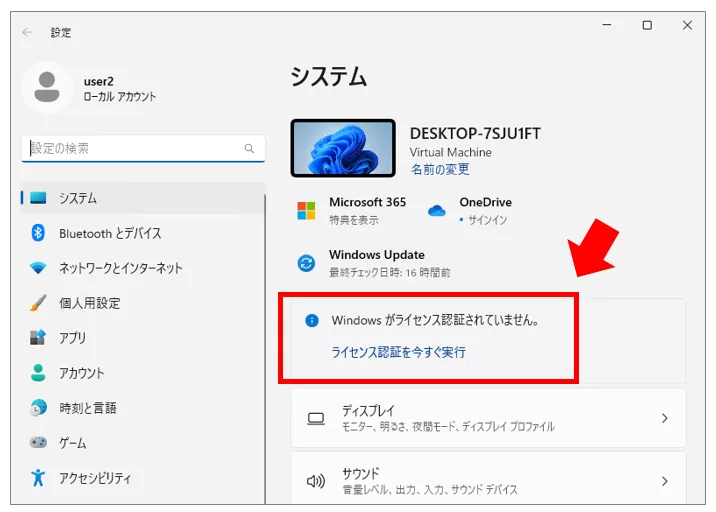This screenshot has width=716, height=512.
Task: Click the user2 profile avatar
Action: coord(47,87)
